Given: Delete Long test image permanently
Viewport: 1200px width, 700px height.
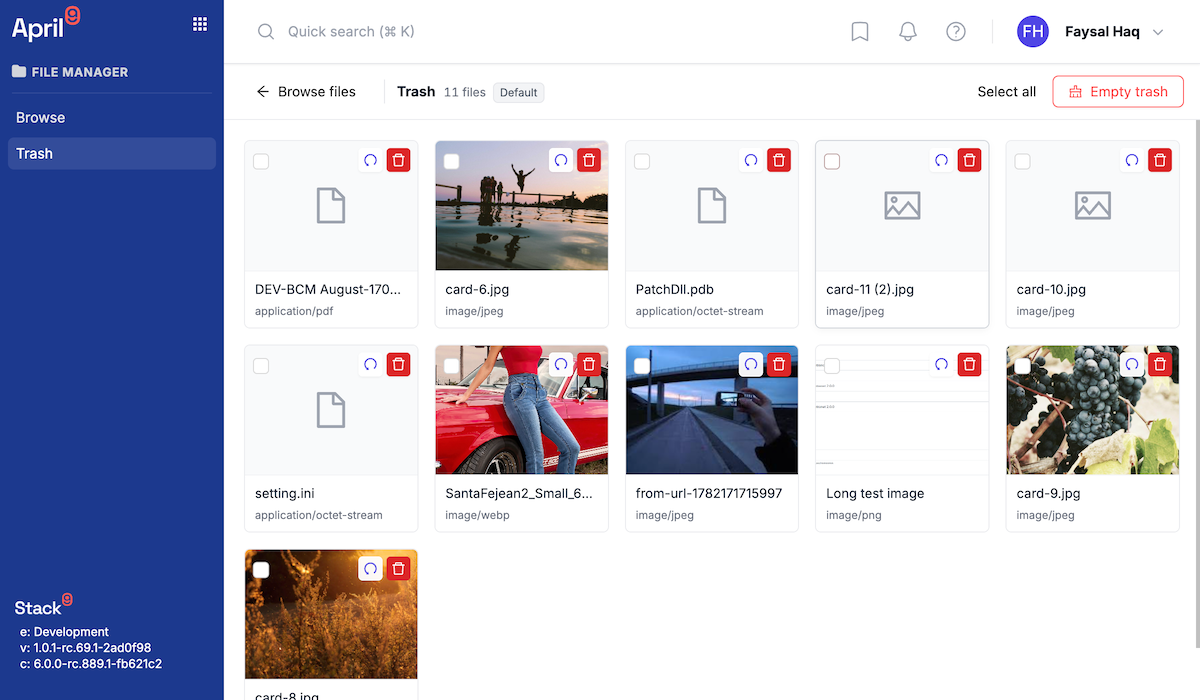Looking at the screenshot, I should pyautogui.click(x=969, y=364).
